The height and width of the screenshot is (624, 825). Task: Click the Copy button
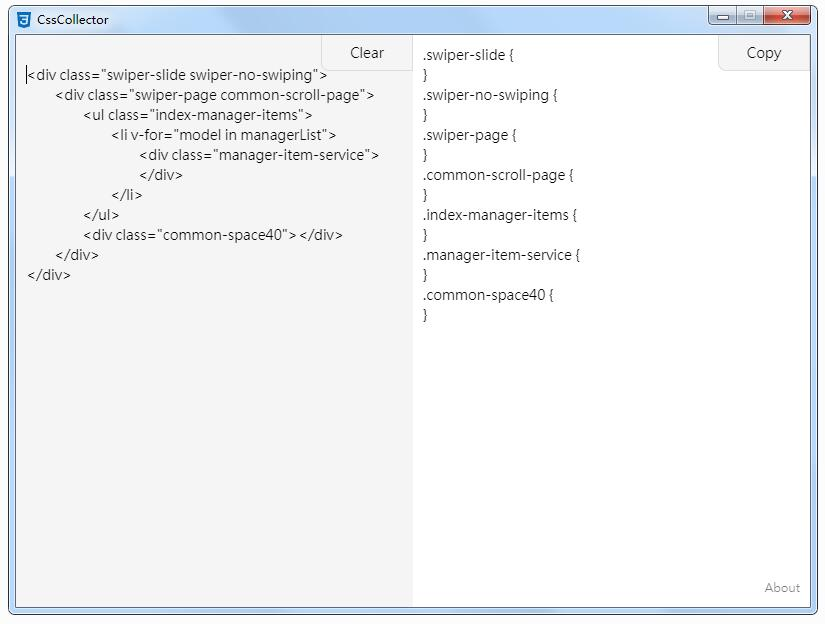(x=763, y=53)
